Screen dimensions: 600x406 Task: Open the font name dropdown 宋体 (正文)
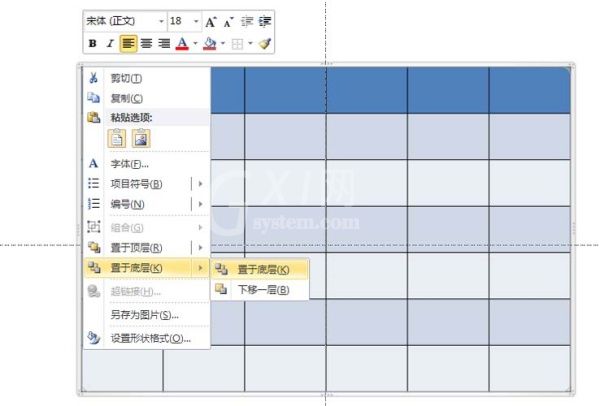tap(161, 21)
